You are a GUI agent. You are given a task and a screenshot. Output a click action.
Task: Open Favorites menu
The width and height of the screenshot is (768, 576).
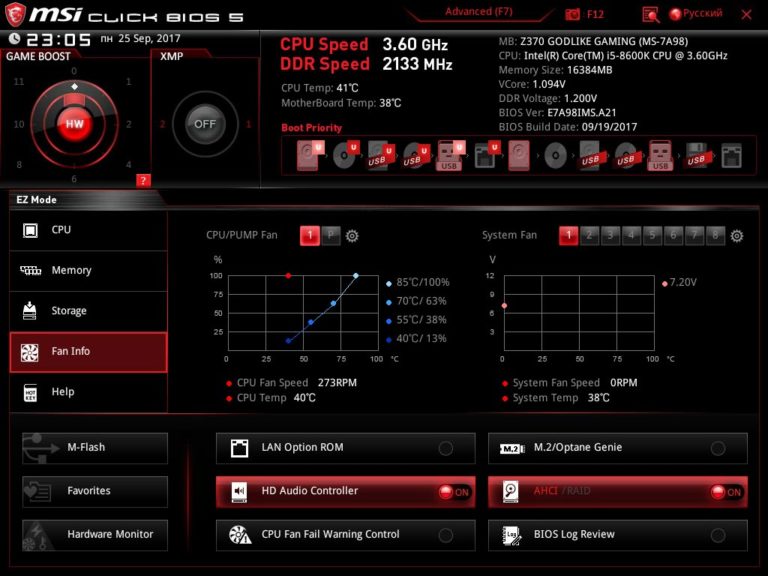click(x=95, y=491)
